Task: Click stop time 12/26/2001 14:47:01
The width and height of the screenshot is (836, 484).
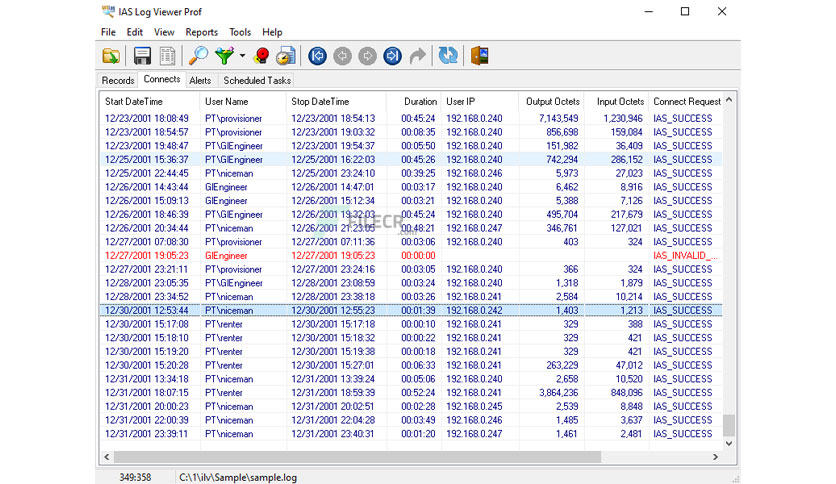Action: coord(333,187)
